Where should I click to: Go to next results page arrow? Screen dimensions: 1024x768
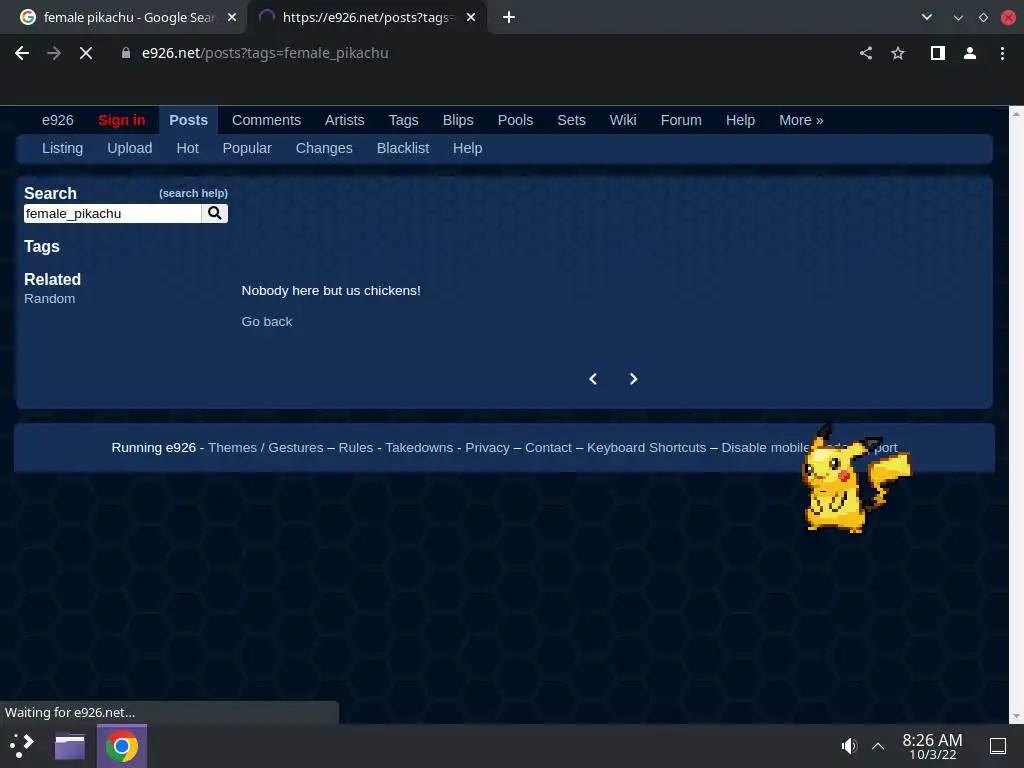click(x=633, y=379)
